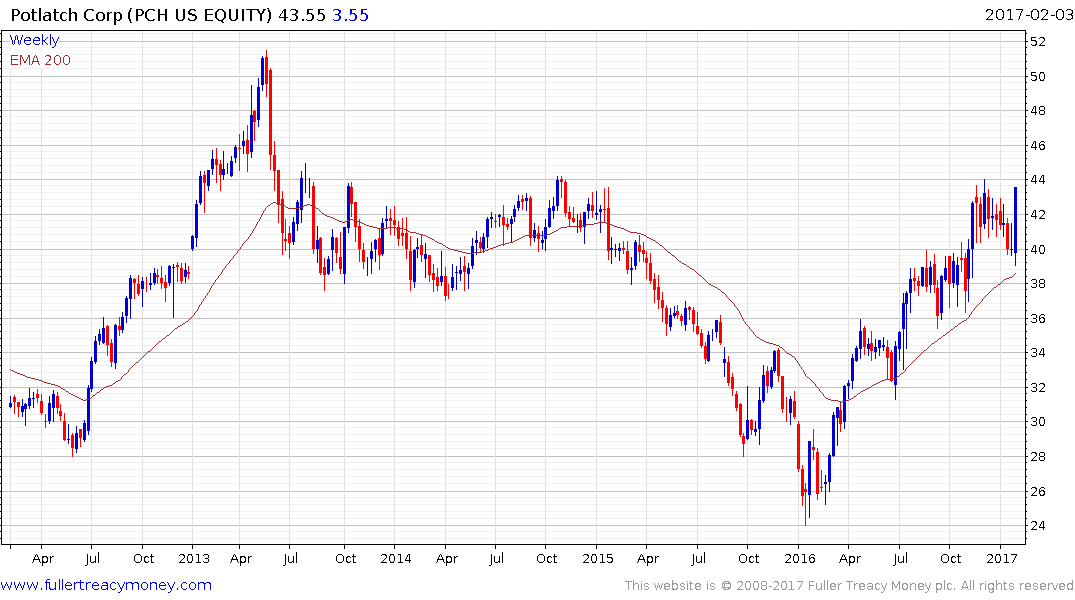This screenshot has height=600, width=1075.
Task: Click the 2016 time axis label
Action: [800, 559]
